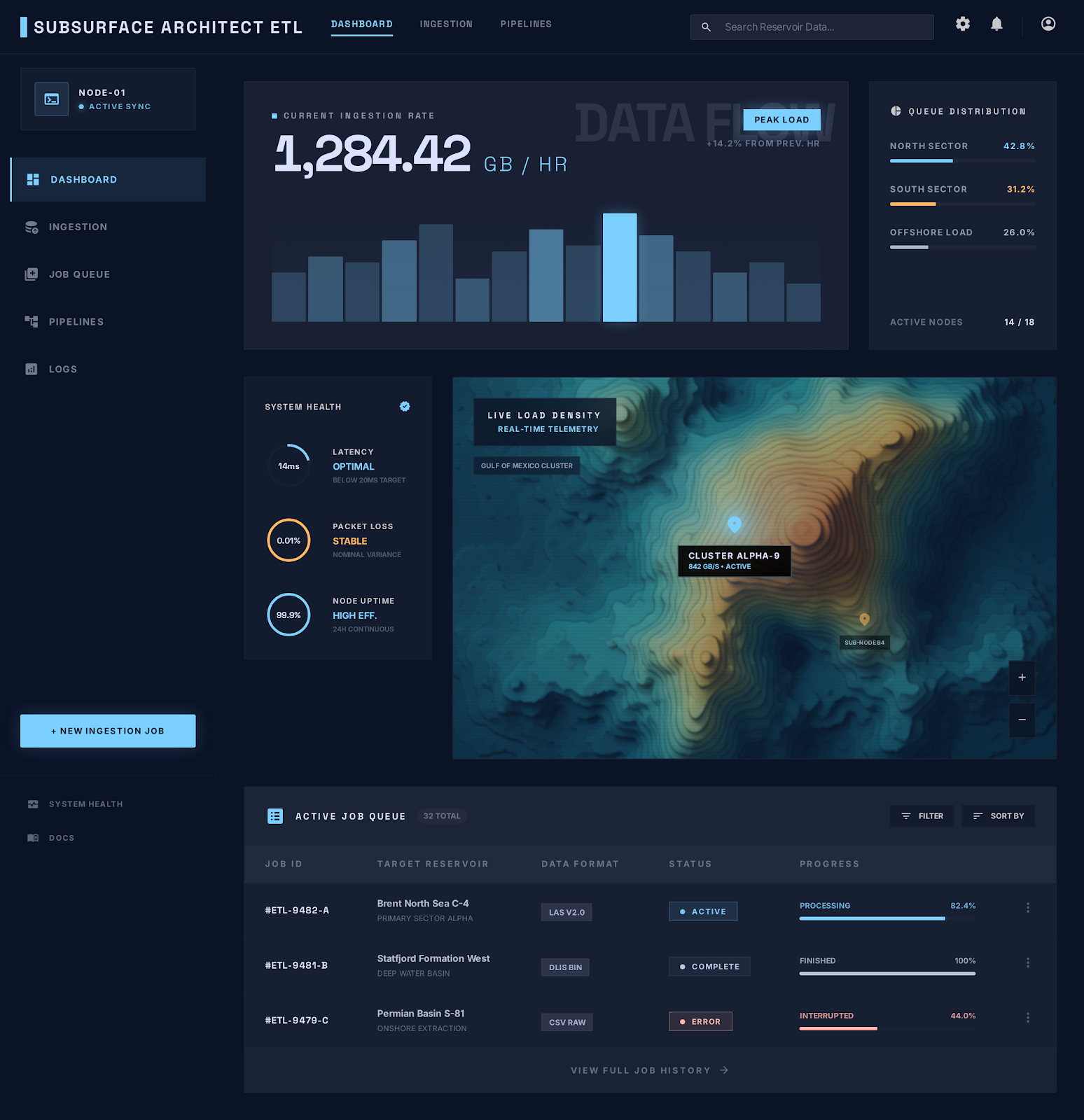Screen dimensions: 1084x1120
Task: Click the Active Job Queue list icon
Action: 275,816
